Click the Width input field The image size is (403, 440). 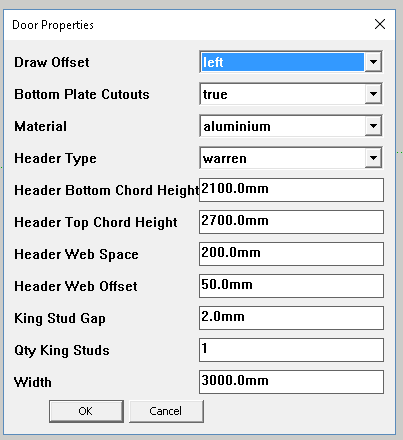291,382
